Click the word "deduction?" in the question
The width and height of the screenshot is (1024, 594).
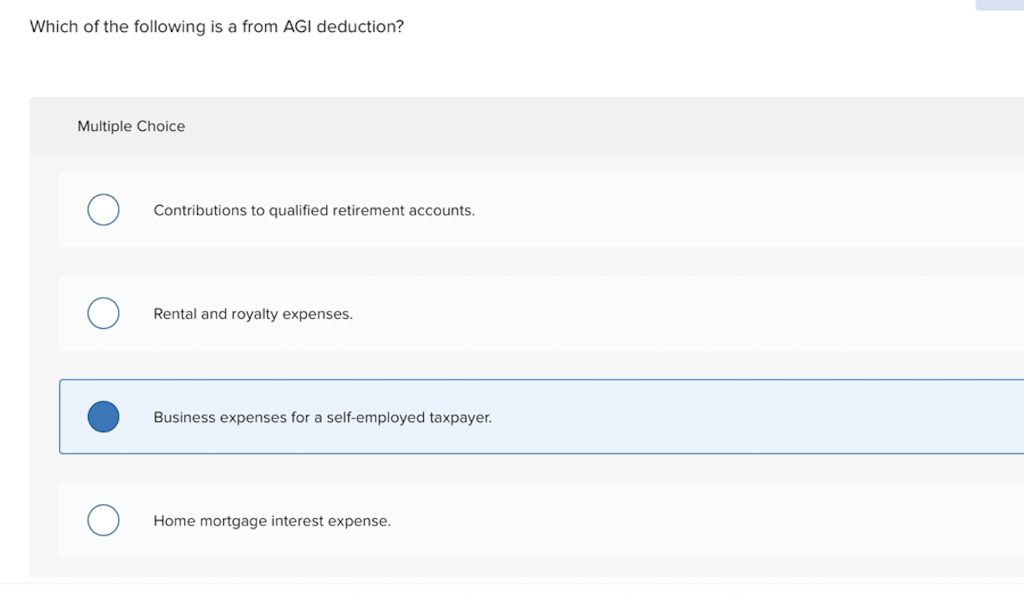click(x=360, y=27)
